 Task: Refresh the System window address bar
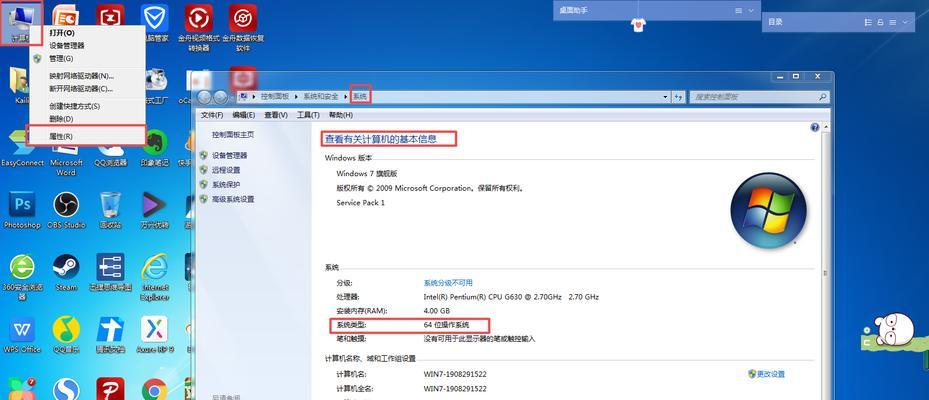pos(678,97)
